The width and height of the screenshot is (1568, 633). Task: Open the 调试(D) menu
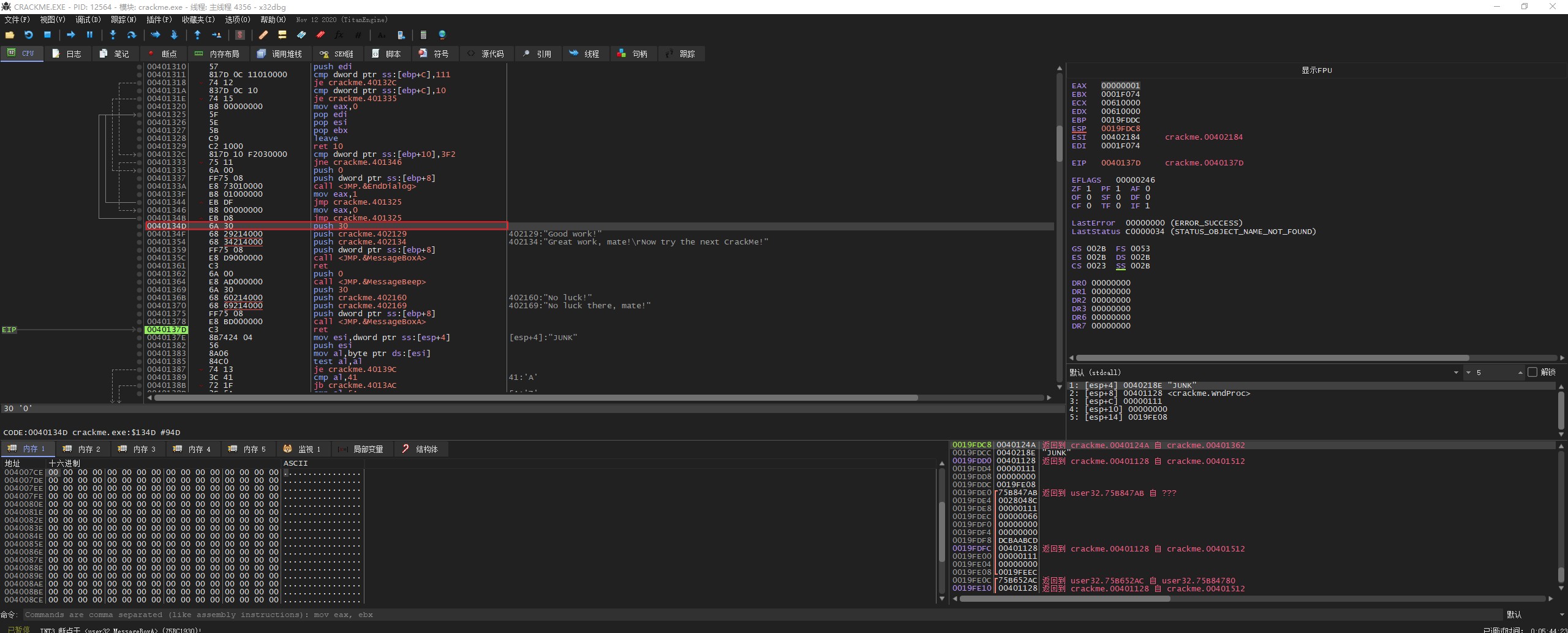[88, 20]
